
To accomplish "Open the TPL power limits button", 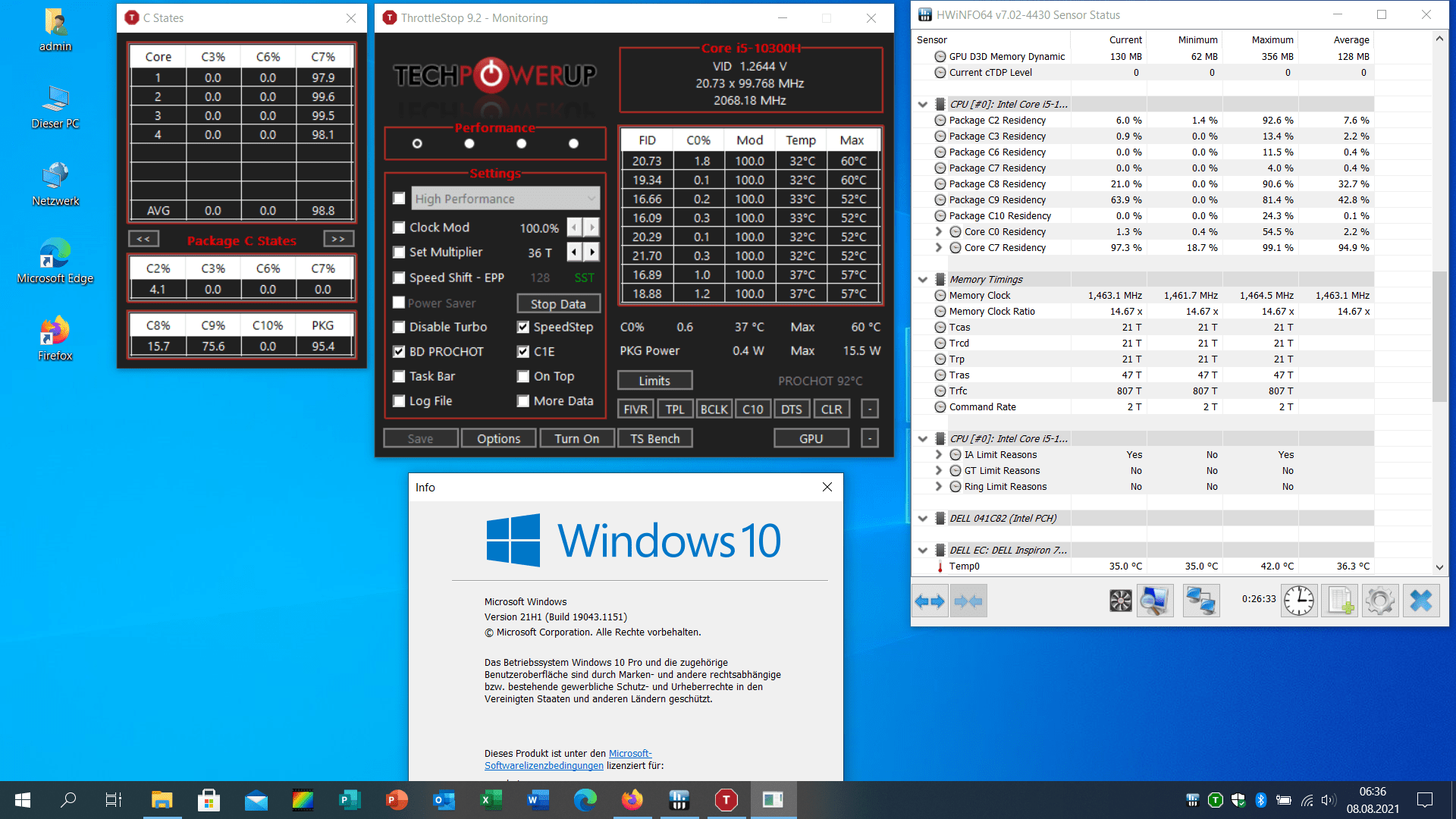I will (674, 409).
